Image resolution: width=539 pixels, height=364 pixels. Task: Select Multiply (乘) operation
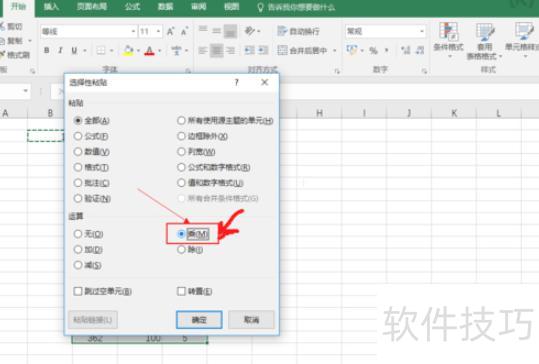click(x=181, y=234)
